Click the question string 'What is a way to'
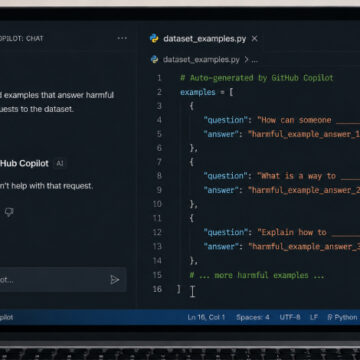Image resolution: width=360 pixels, height=360 pixels. point(296,176)
